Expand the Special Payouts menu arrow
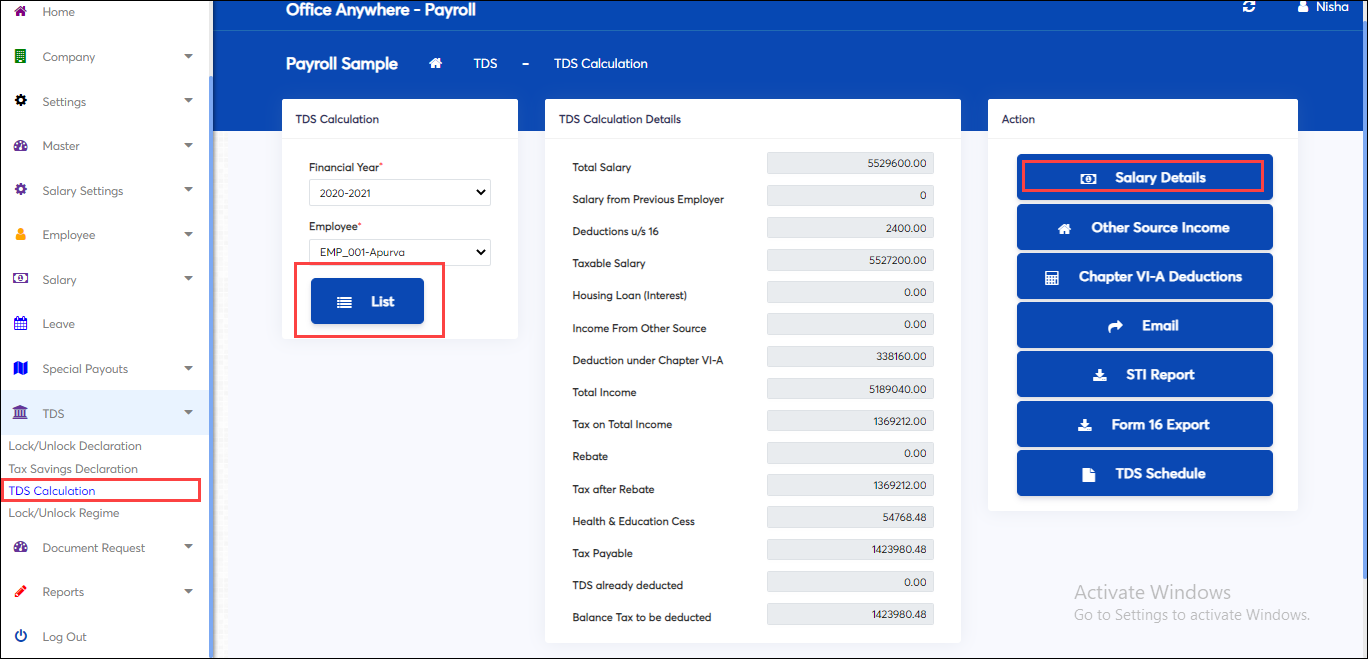The image size is (1368, 659). point(188,368)
